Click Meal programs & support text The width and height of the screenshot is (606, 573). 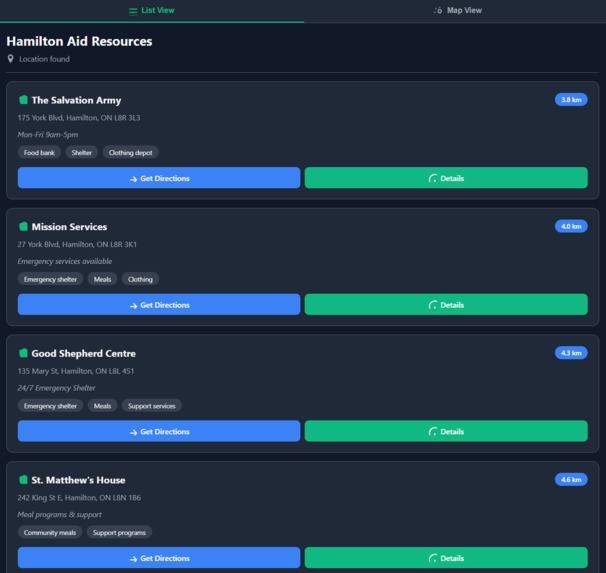[60, 515]
